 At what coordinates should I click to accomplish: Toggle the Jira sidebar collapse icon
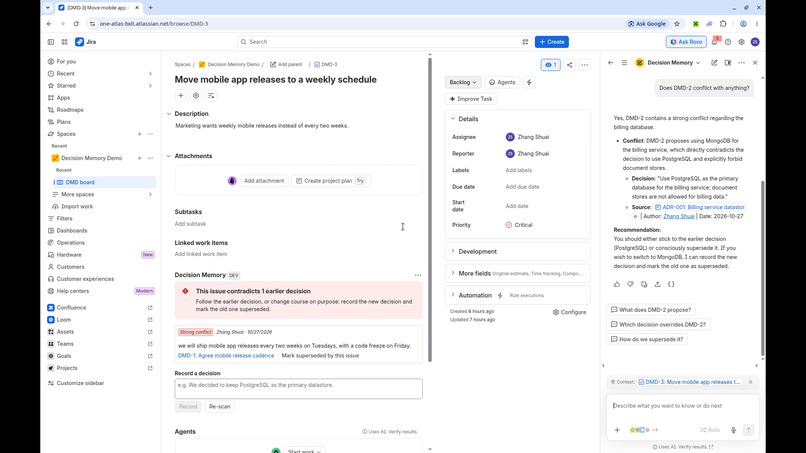click(x=51, y=42)
